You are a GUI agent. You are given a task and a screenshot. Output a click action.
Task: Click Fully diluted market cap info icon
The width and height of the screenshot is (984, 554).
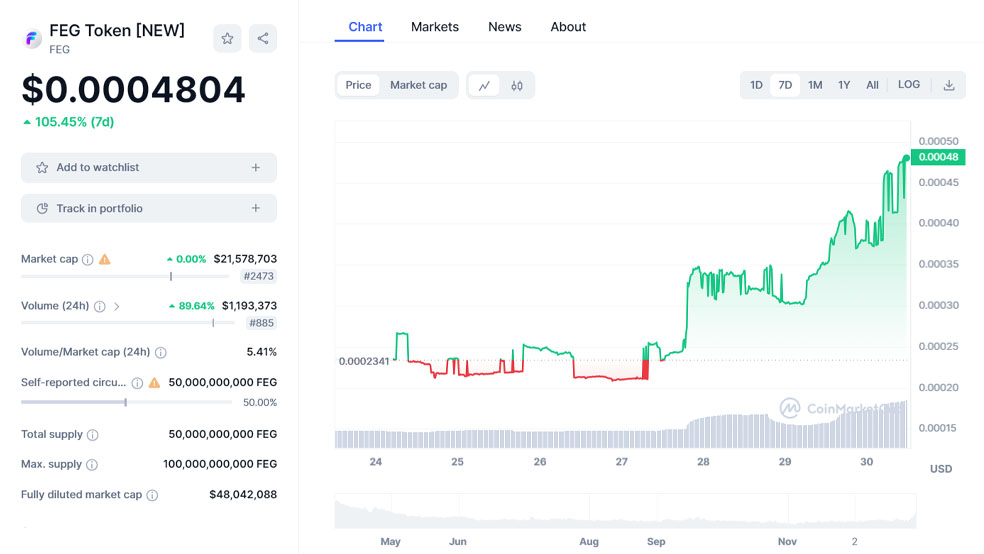click(x=152, y=495)
